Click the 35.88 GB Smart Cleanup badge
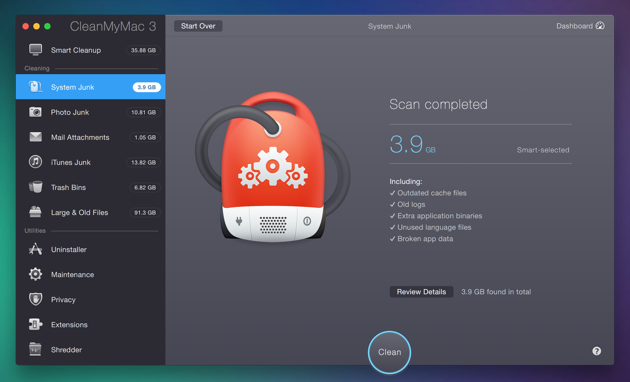The image size is (630, 382). point(143,50)
